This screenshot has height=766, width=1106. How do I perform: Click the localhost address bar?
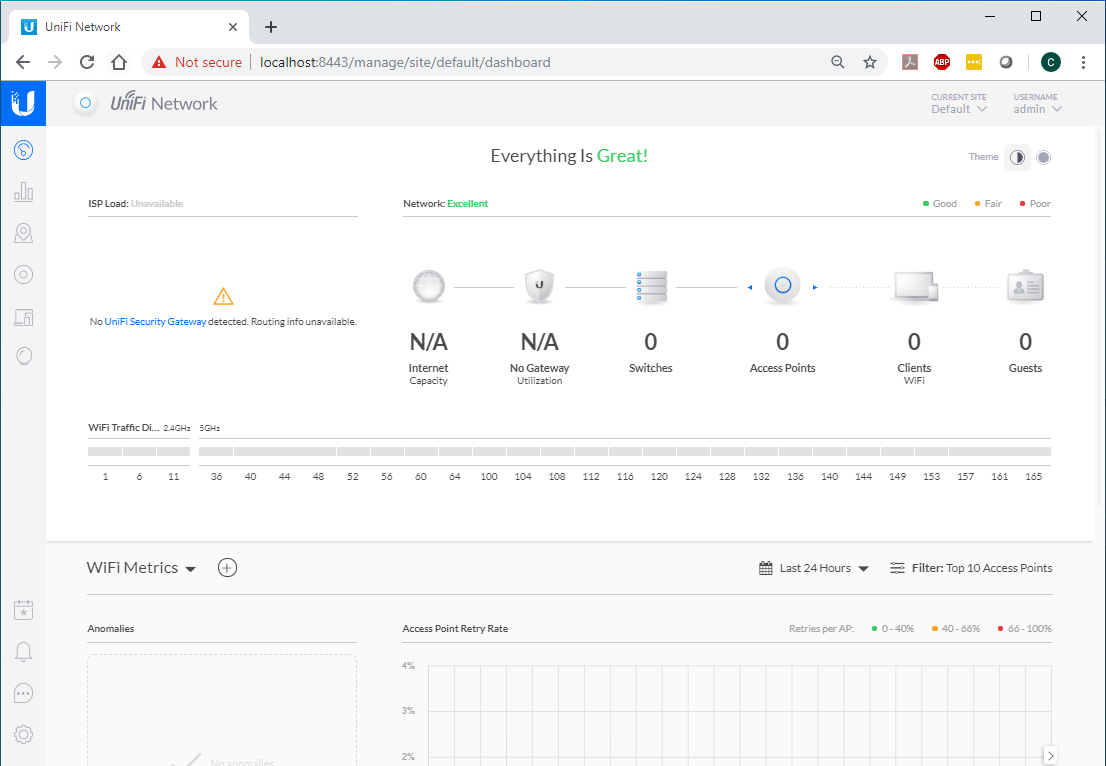pos(405,62)
